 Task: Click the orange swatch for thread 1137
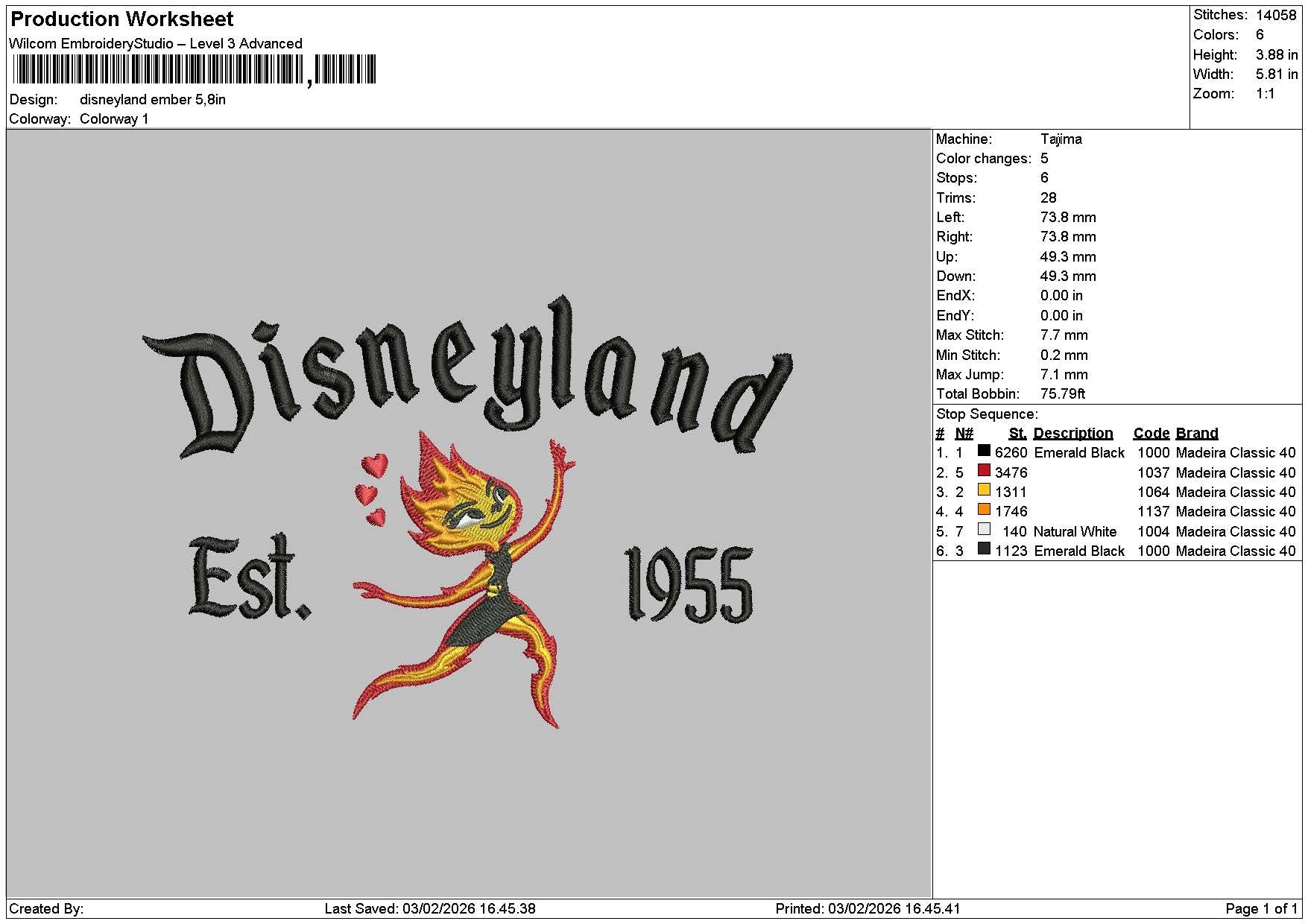984,510
